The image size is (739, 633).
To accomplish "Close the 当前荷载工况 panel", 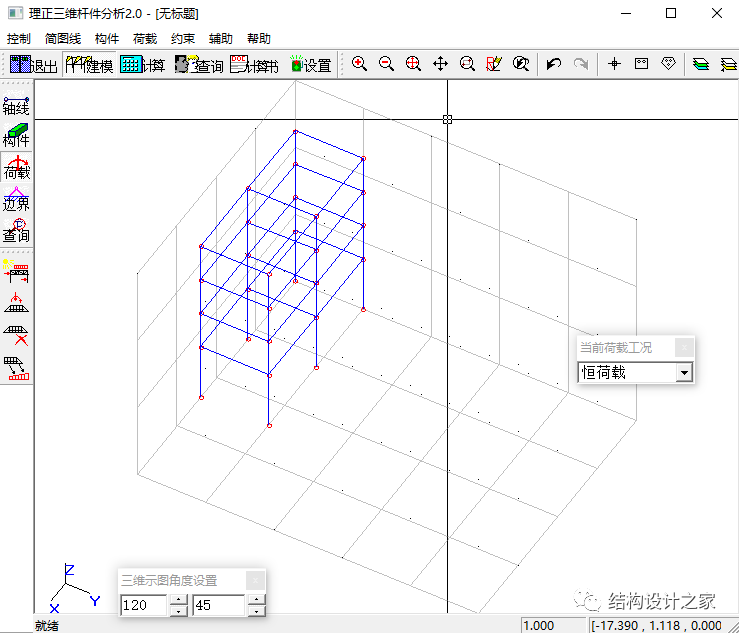I will pyautogui.click(x=684, y=348).
